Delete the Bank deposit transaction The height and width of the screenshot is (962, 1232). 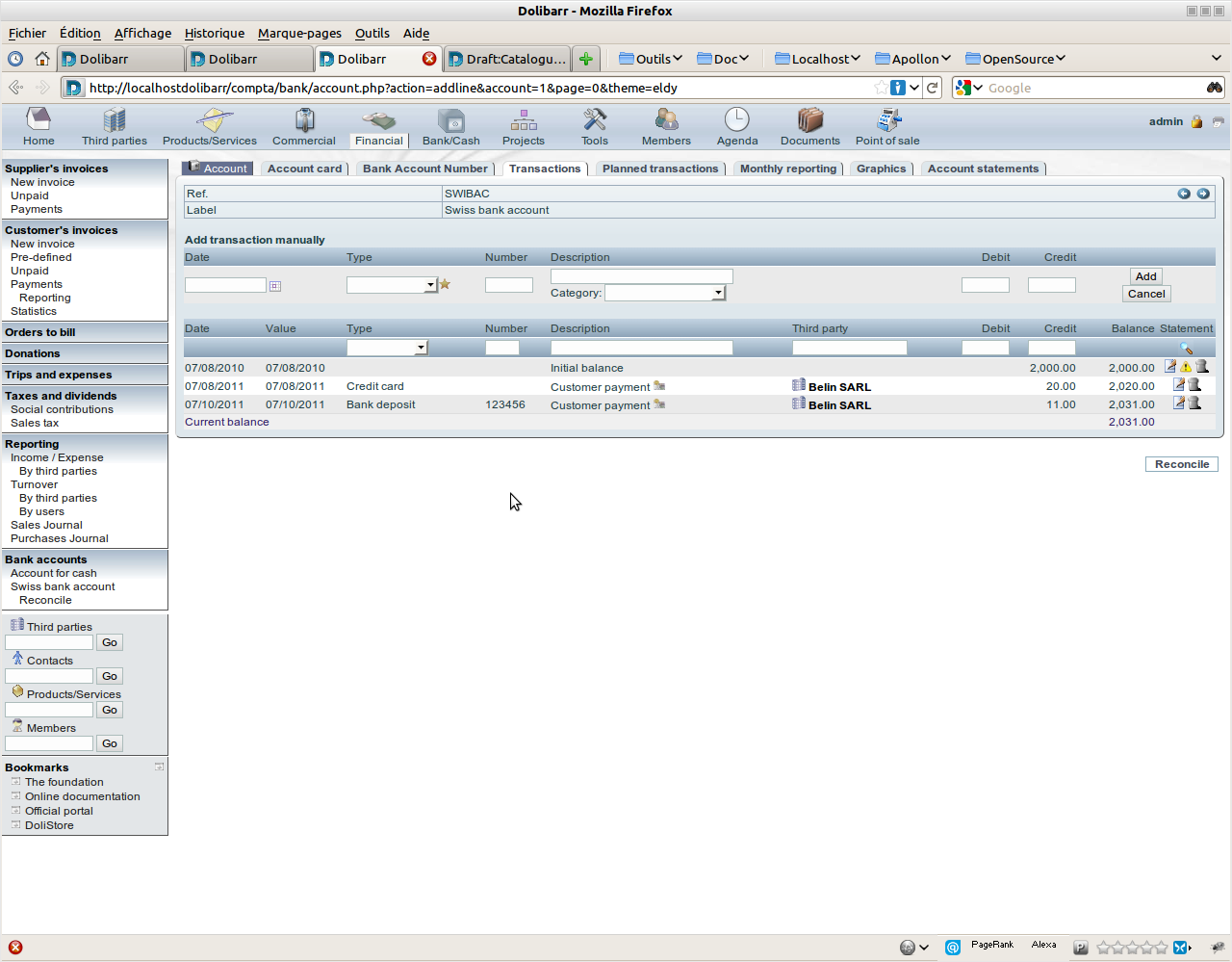pos(1194,403)
